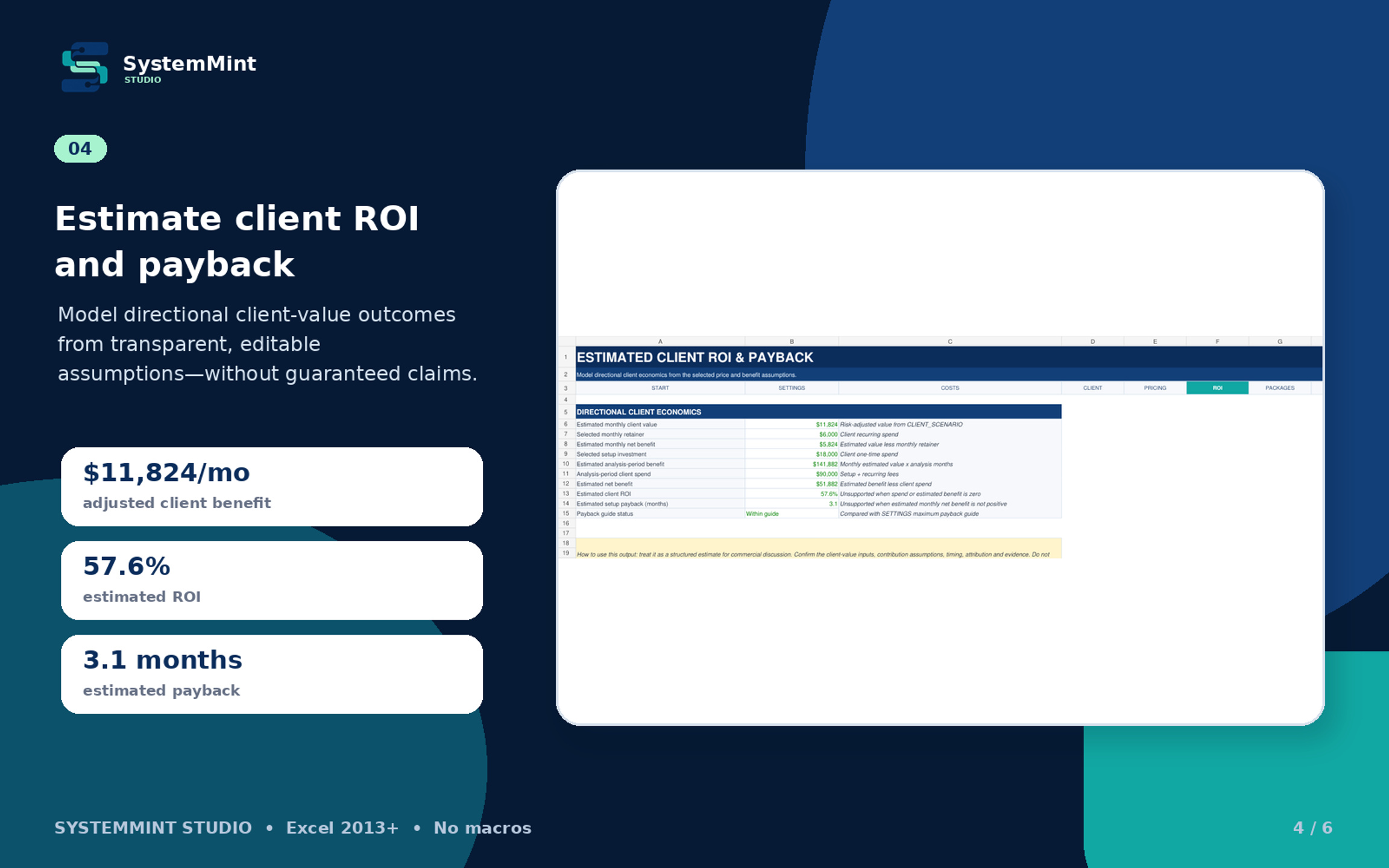Click the "Estimate client ROI and payback" heading
The image size is (1389, 868).
pyautogui.click(x=237, y=241)
